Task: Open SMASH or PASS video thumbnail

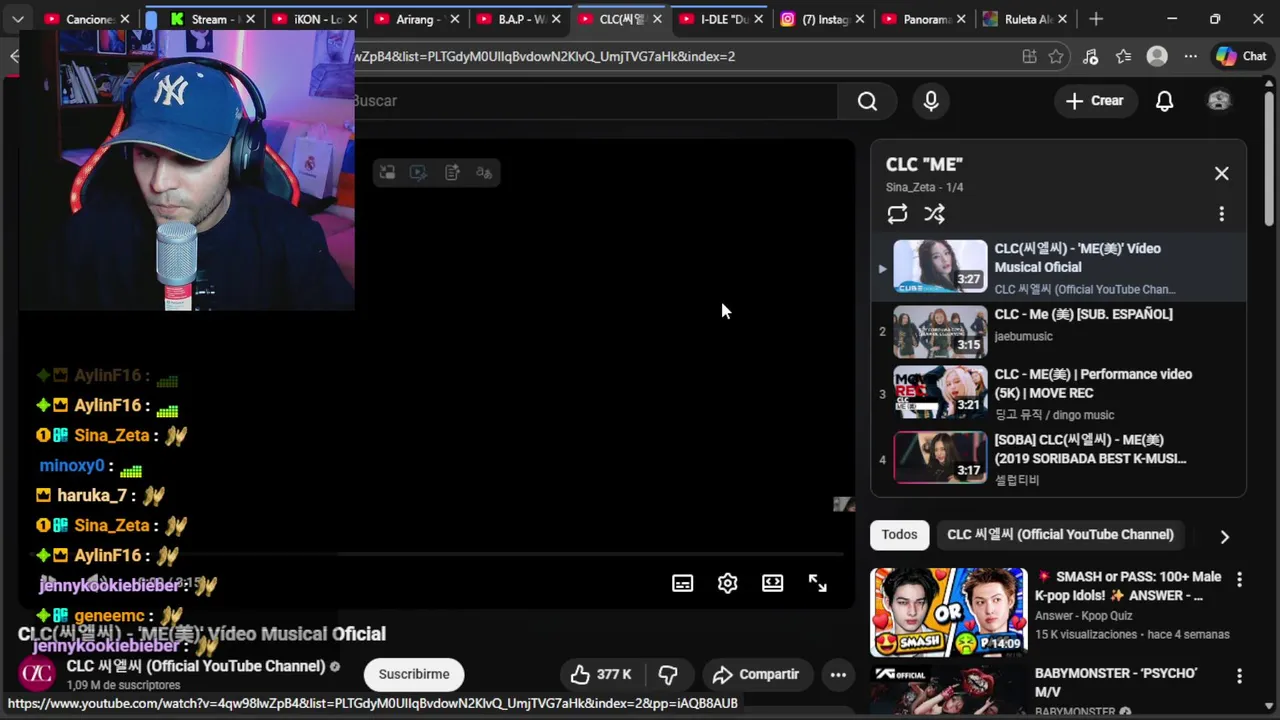Action: 948,612
